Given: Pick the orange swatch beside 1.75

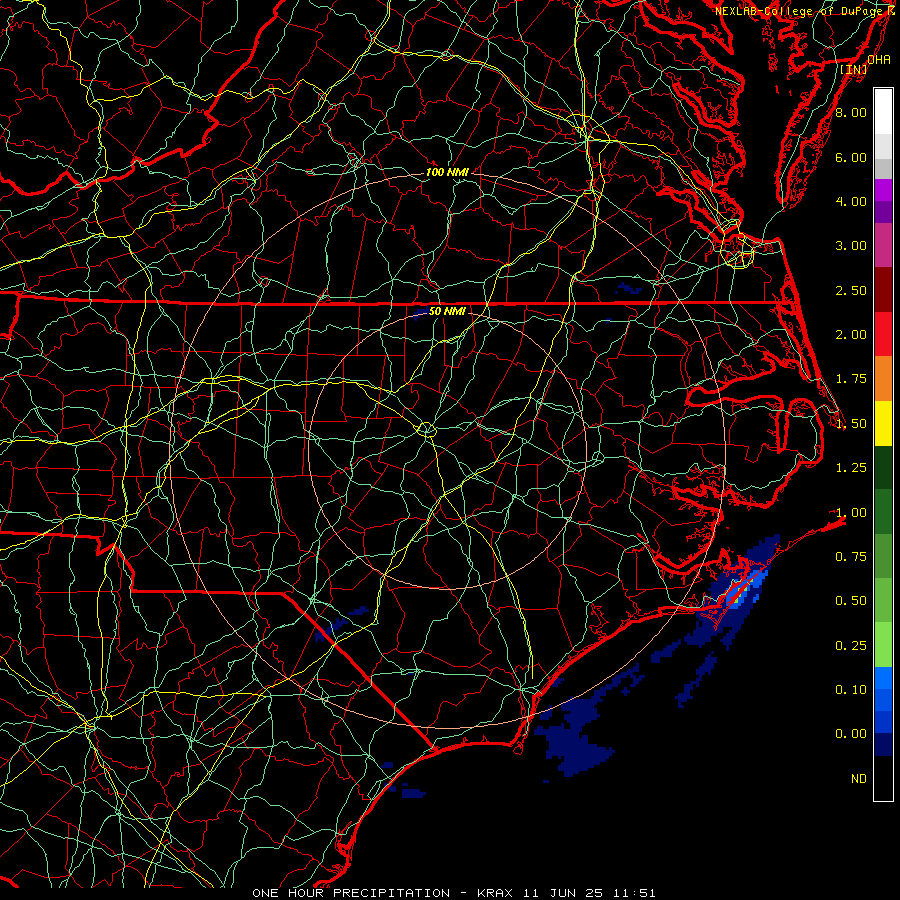Looking at the screenshot, I should [x=883, y=379].
